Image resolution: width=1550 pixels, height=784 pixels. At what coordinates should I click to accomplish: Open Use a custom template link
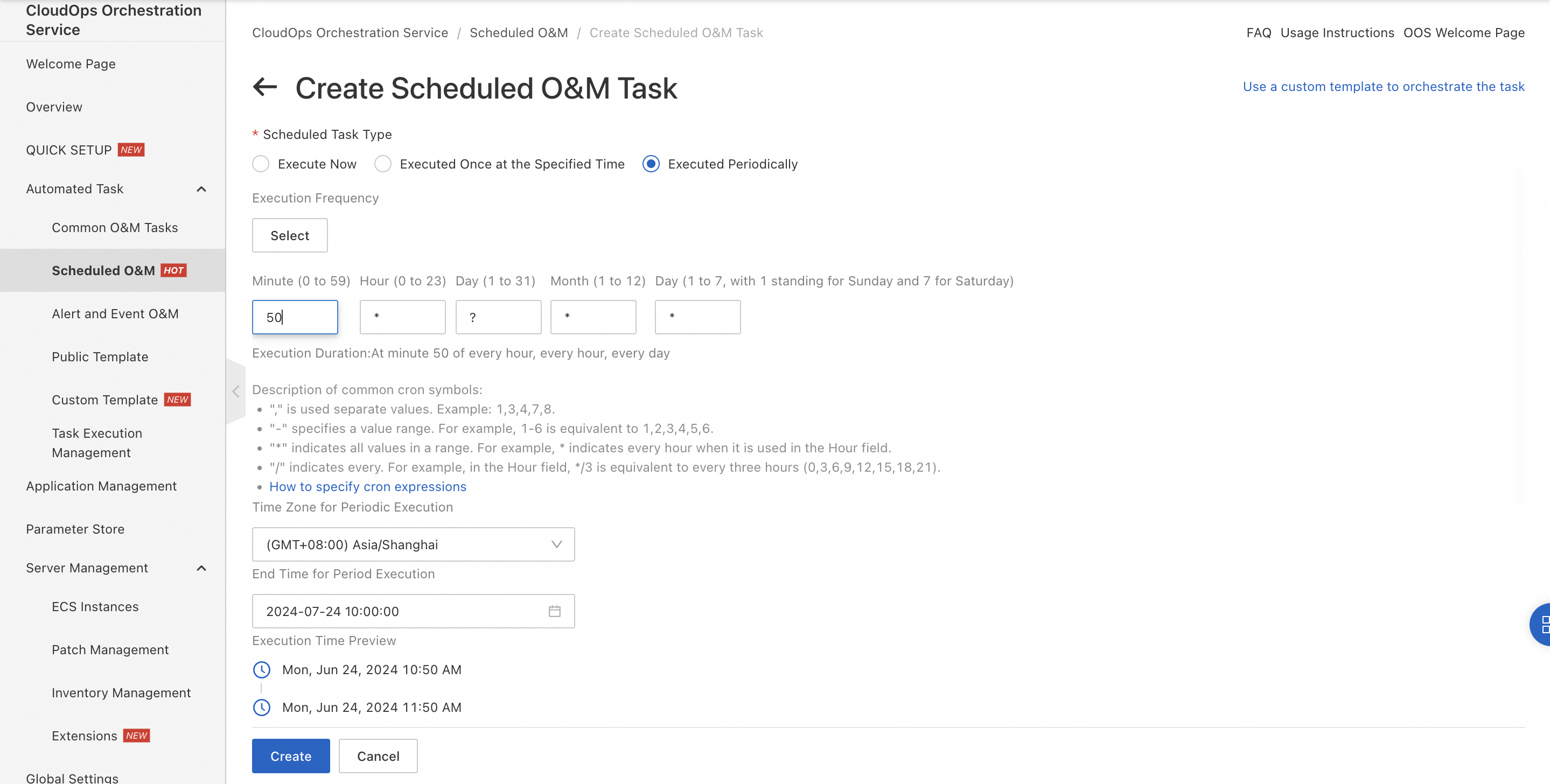1384,86
